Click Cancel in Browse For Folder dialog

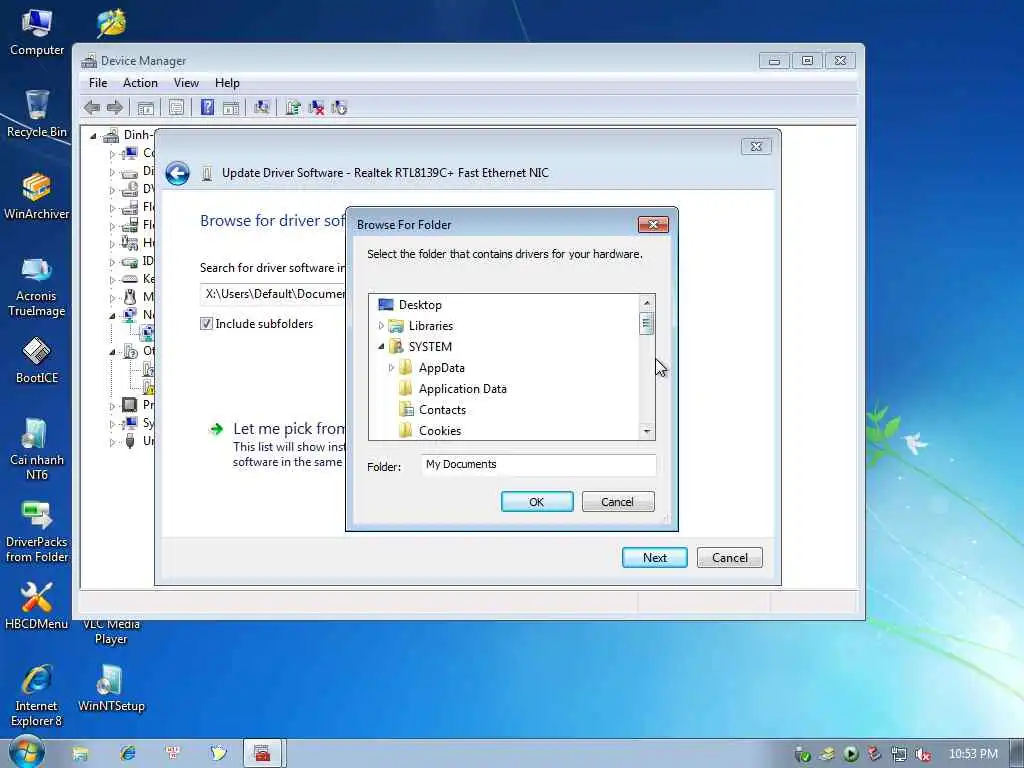tap(618, 502)
